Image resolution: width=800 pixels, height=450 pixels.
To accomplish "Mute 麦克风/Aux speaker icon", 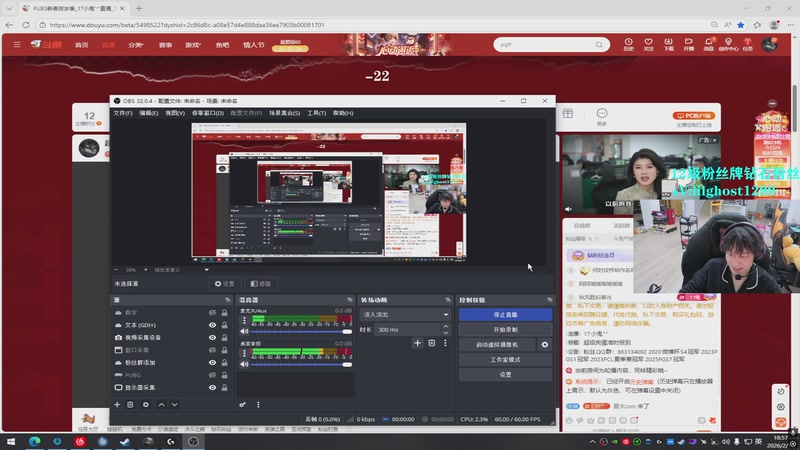I will point(244,332).
